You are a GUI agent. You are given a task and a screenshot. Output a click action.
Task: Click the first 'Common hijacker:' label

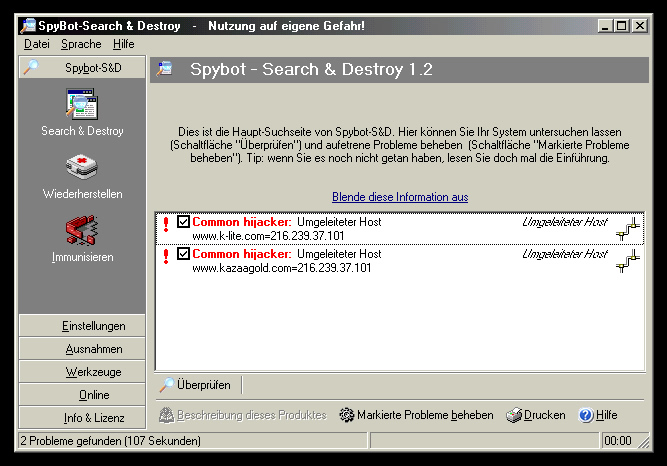(242, 222)
